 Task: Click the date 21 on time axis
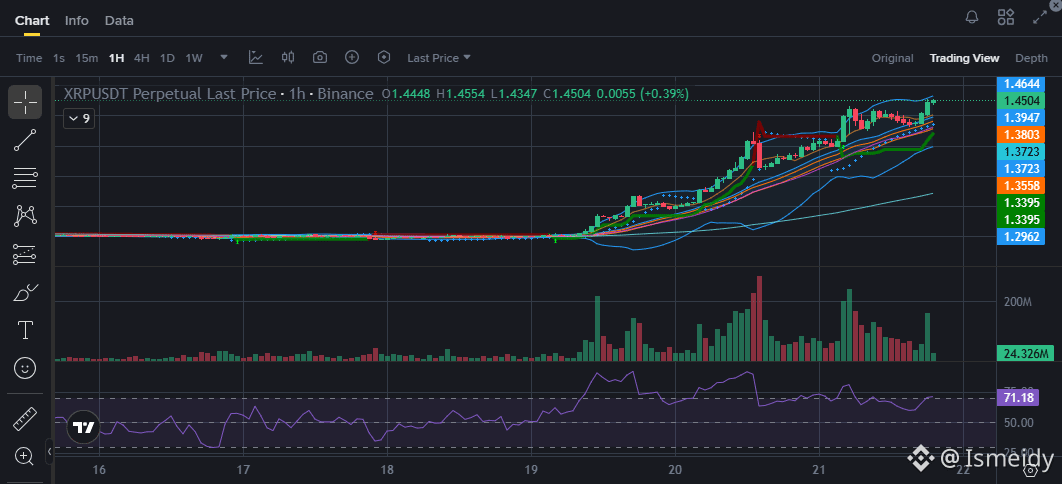point(819,470)
